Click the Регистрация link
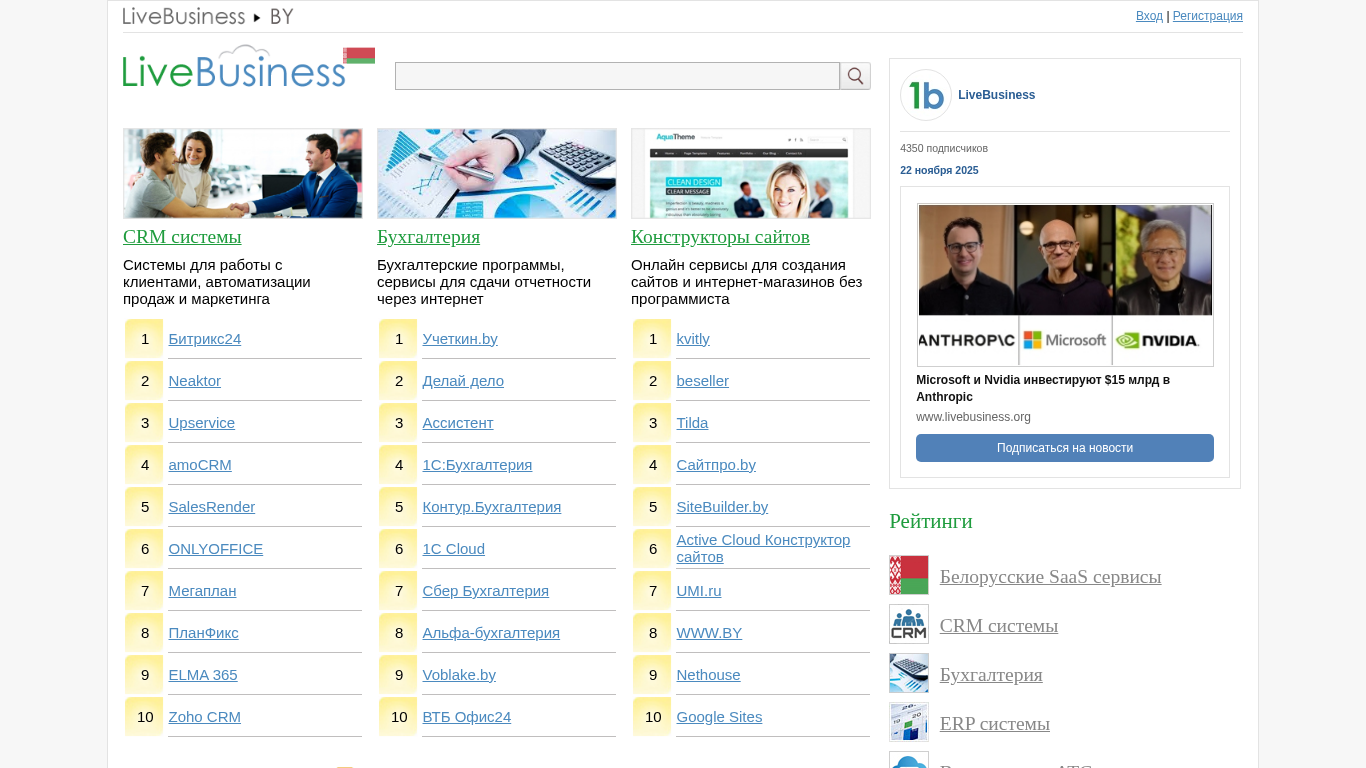This screenshot has height=768, width=1366. pos(1208,16)
